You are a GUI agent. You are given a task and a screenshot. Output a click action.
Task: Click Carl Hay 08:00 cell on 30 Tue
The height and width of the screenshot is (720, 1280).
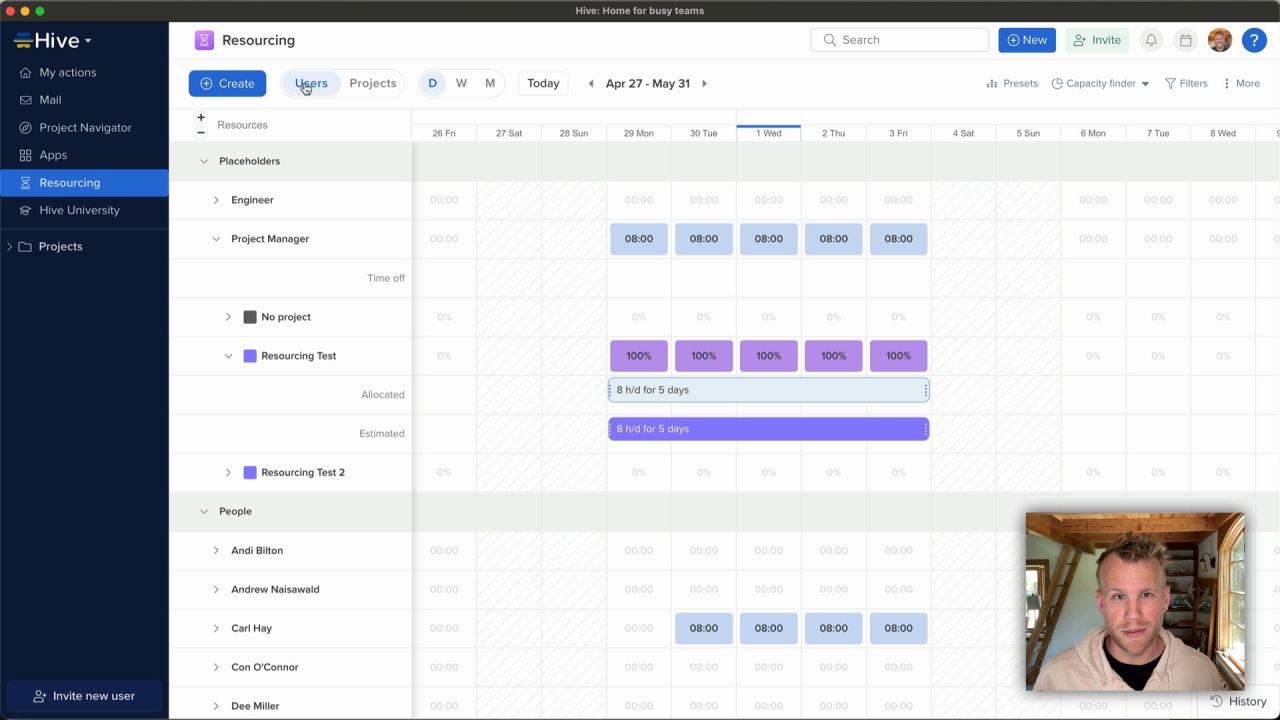click(x=704, y=628)
